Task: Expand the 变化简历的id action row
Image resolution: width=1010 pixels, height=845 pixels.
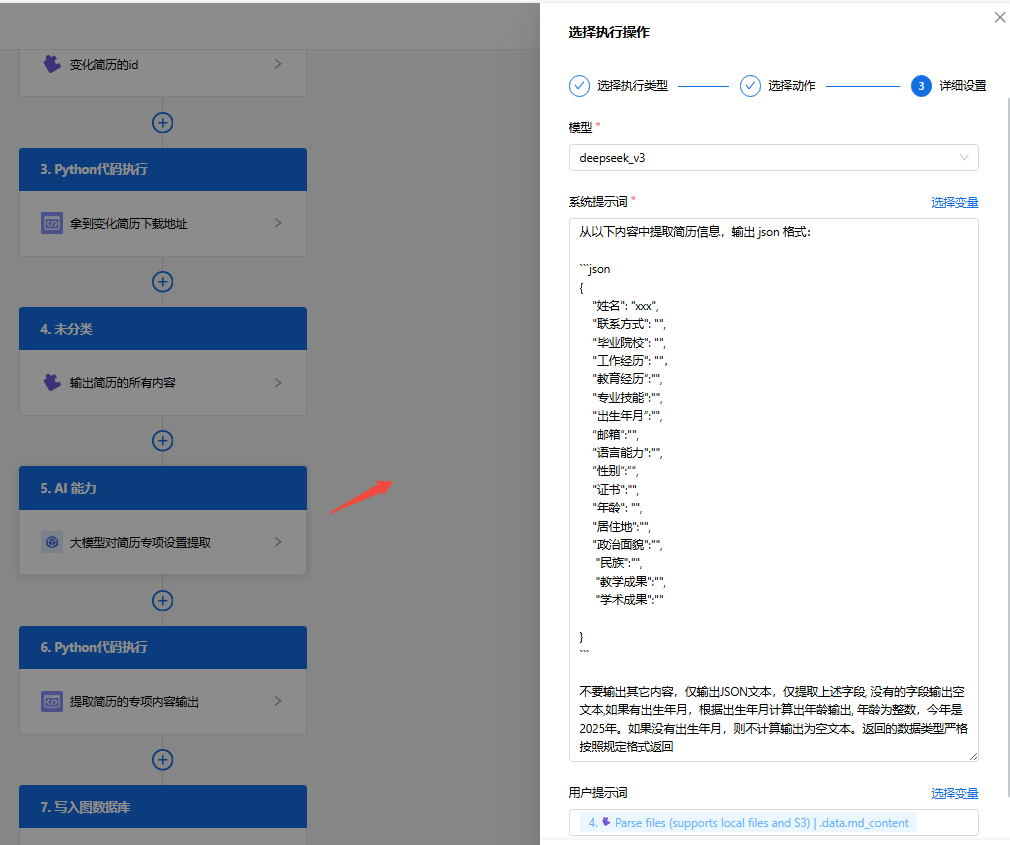Action: pyautogui.click(x=278, y=64)
